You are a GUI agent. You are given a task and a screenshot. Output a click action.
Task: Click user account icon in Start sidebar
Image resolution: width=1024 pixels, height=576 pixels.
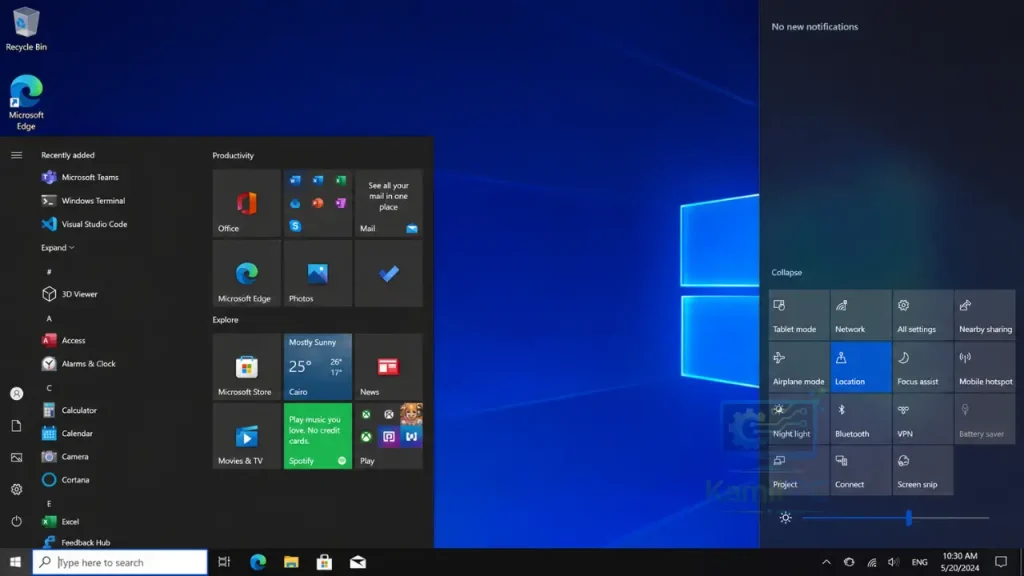(x=16, y=394)
